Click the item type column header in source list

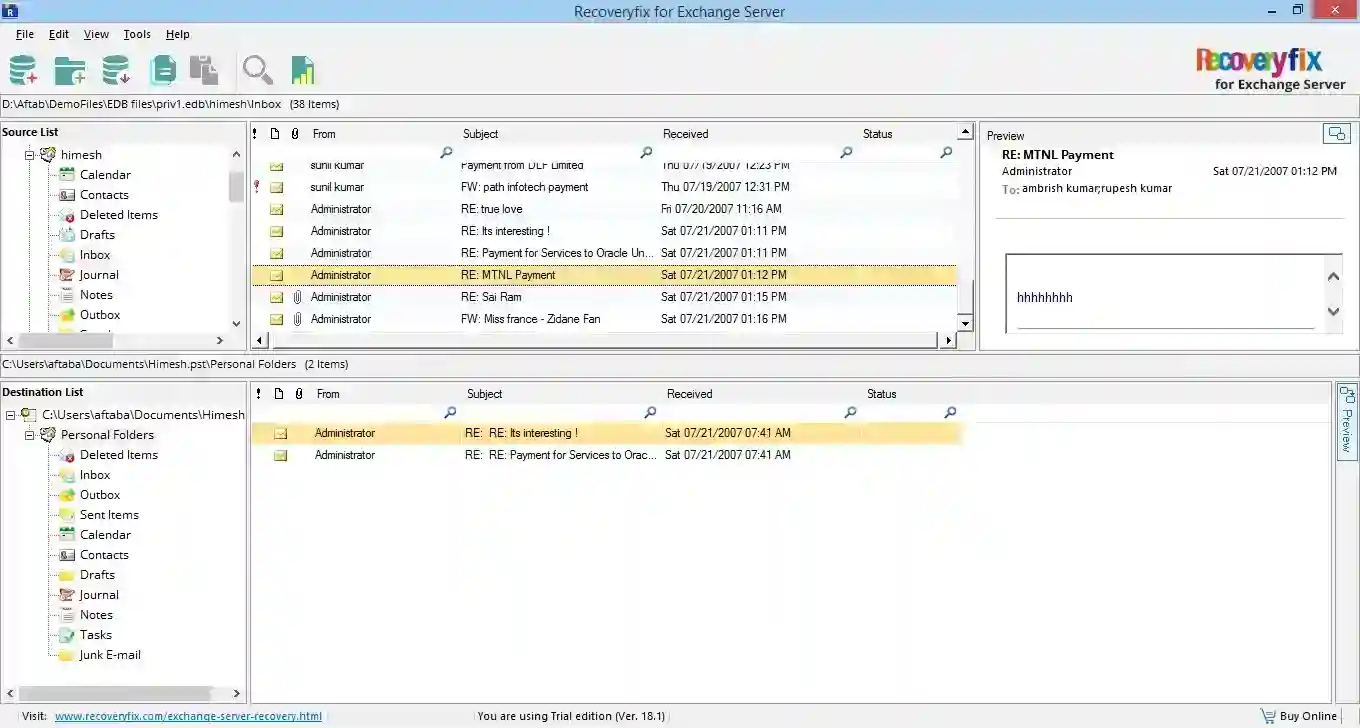[275, 134]
